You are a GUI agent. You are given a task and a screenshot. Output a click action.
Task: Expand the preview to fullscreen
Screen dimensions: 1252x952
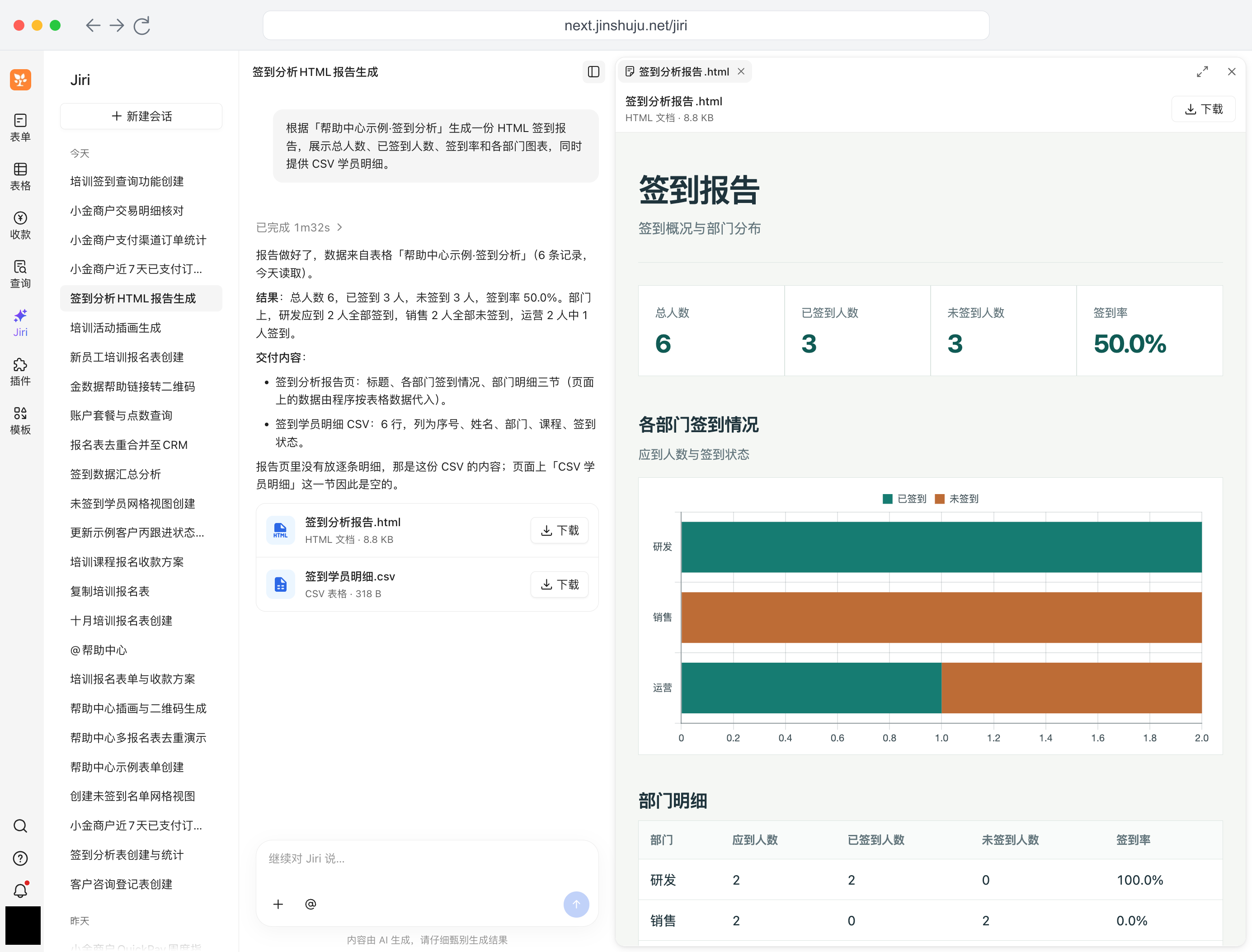tap(1201, 71)
